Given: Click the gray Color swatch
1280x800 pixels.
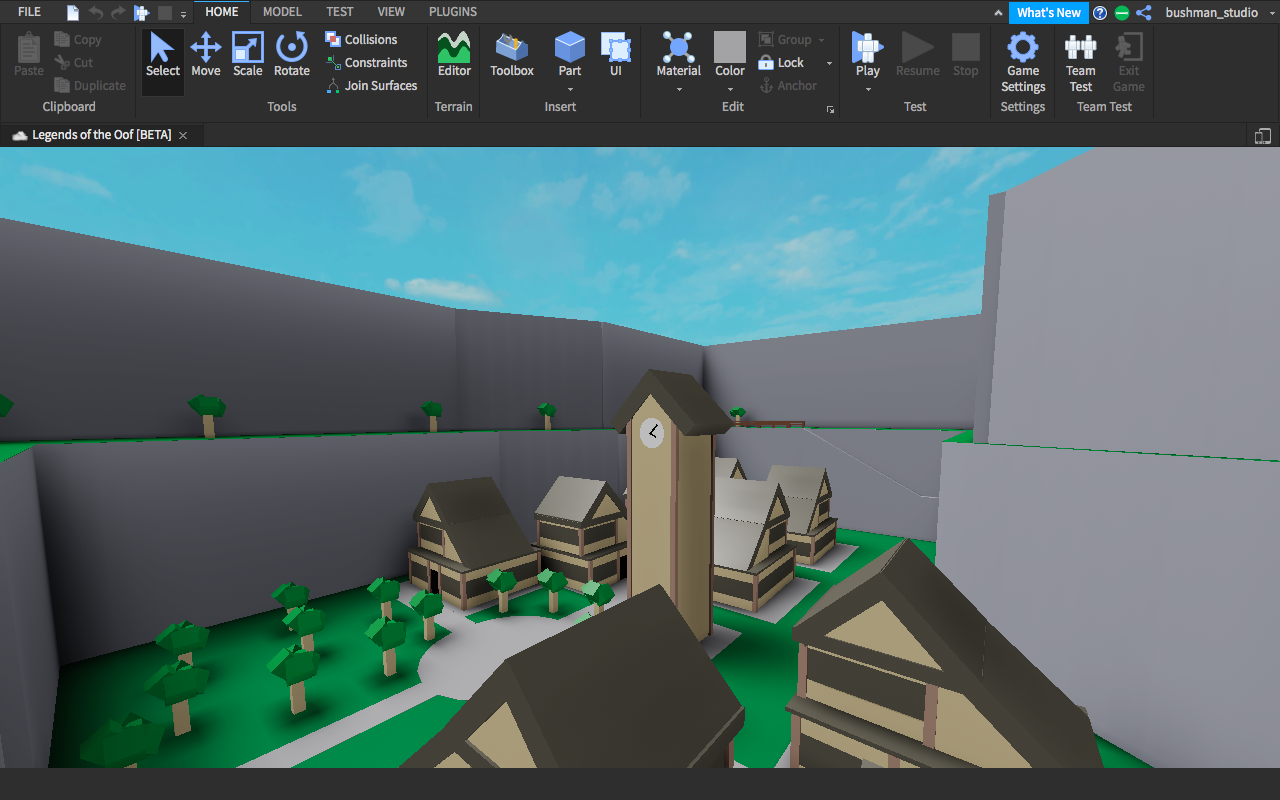Looking at the screenshot, I should (x=730, y=47).
